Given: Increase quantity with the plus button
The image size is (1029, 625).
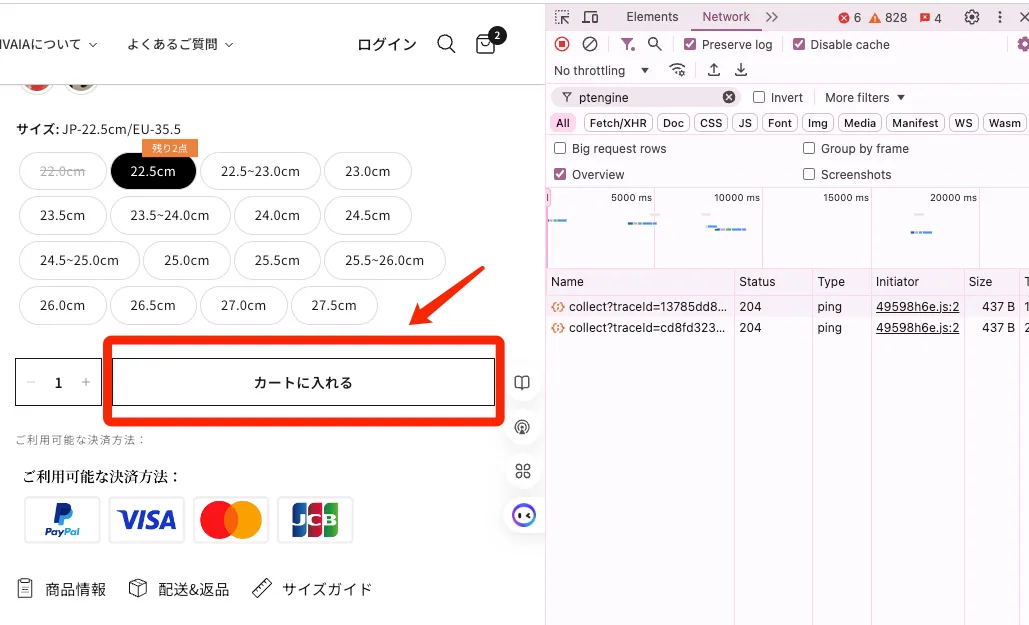Looking at the screenshot, I should pos(86,382).
